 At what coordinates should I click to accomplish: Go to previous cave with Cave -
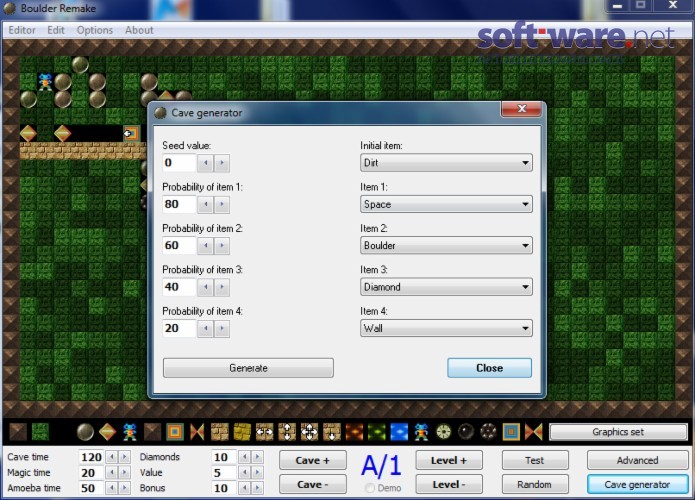coord(312,484)
